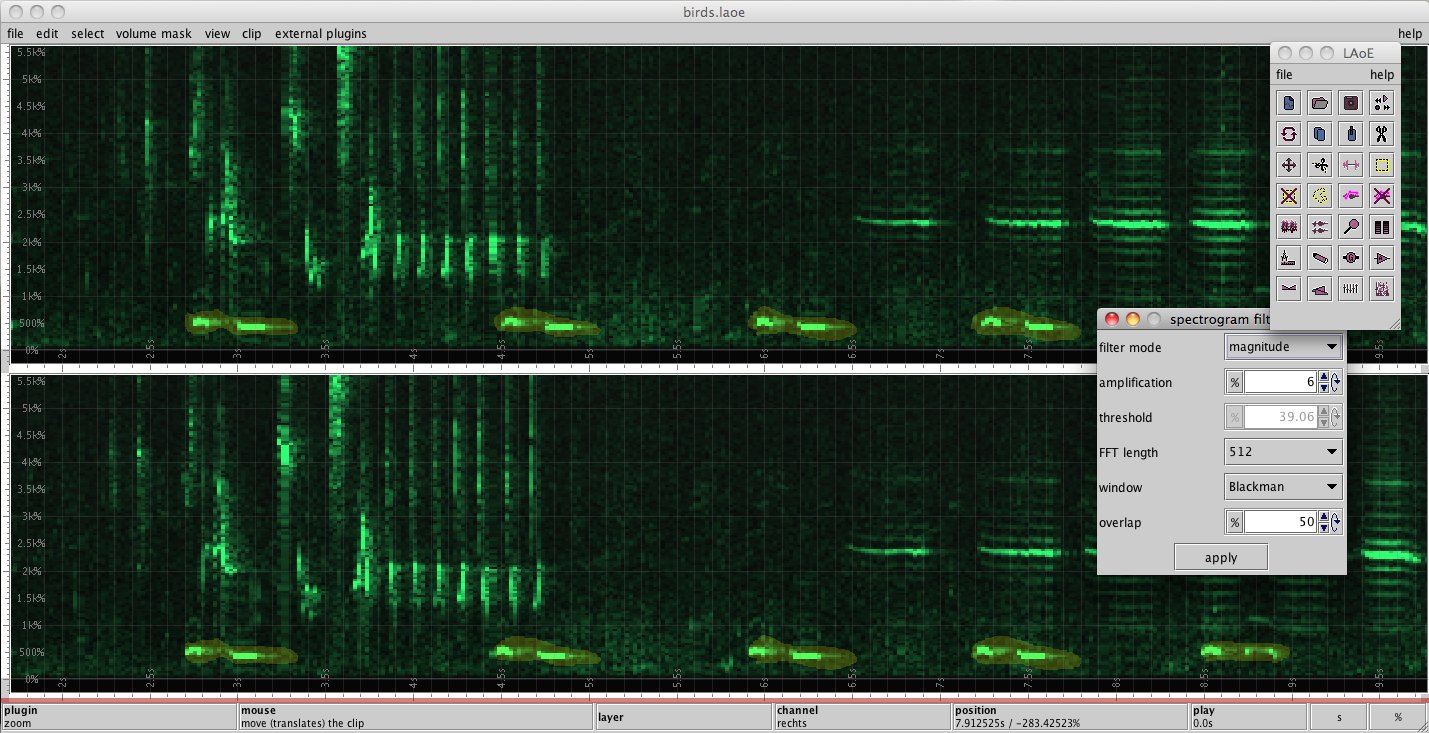This screenshot has height=733, width=1429.
Task: Expand the FFT length dropdown set to 512
Action: pyautogui.click(x=1284, y=452)
